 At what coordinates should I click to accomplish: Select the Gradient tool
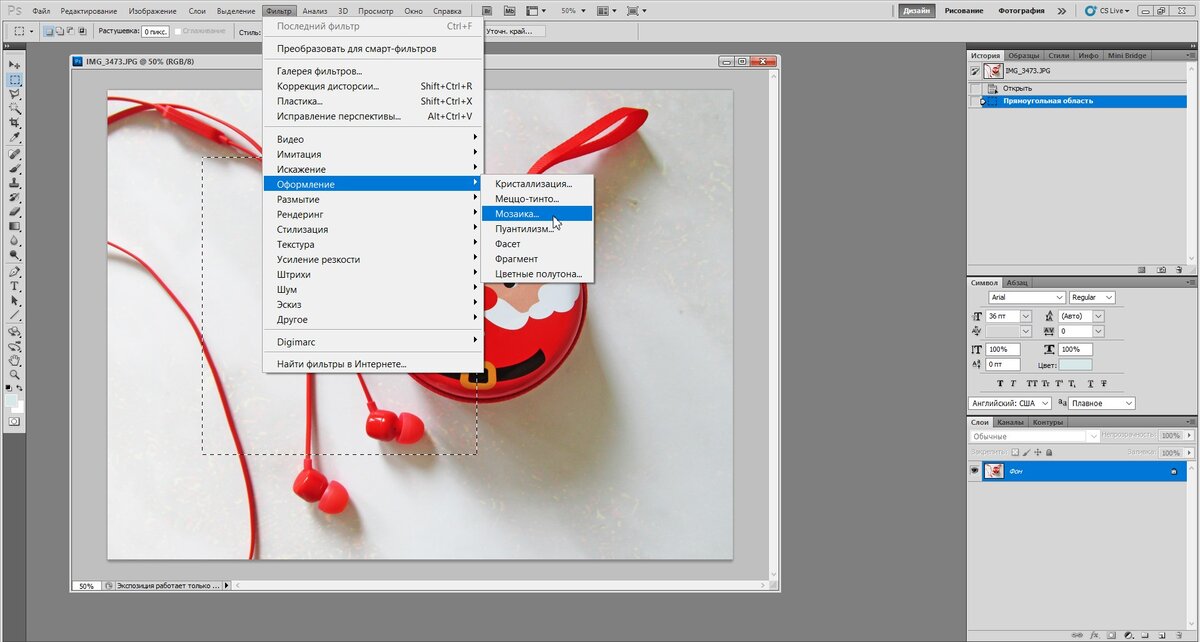tap(15, 226)
